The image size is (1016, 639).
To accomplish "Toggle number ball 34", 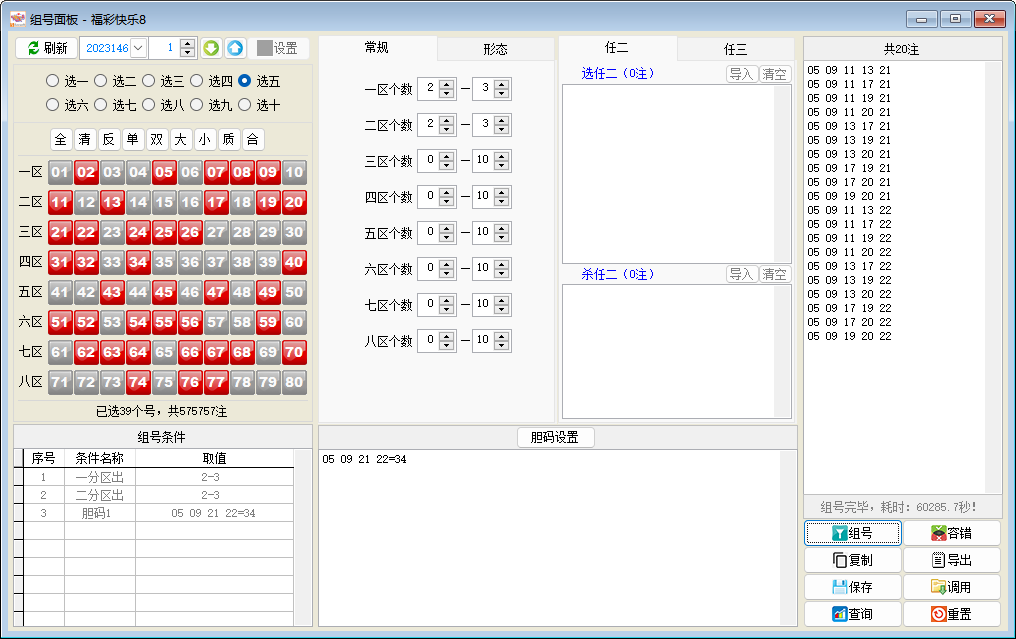I will [138, 262].
